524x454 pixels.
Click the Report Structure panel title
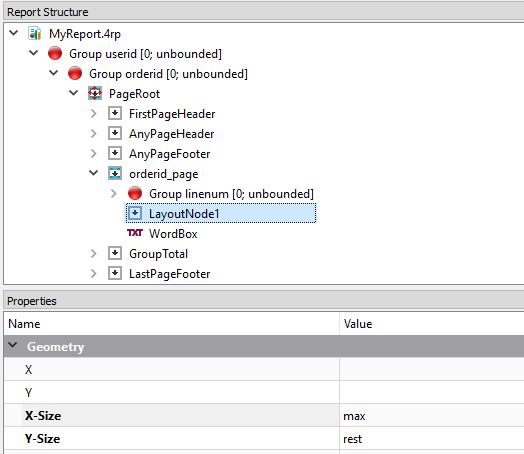48,12
